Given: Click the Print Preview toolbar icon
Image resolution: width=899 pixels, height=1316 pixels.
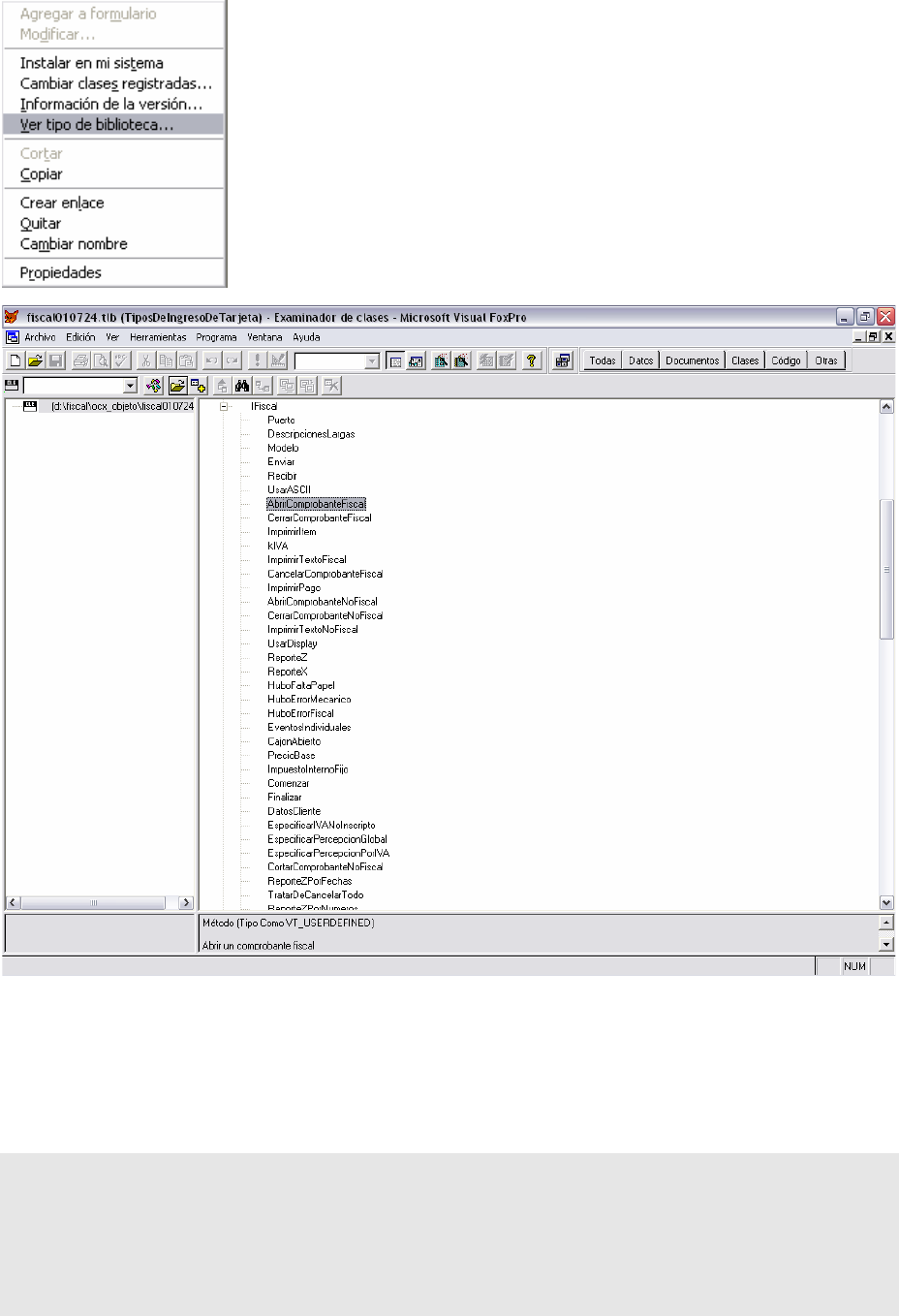Looking at the screenshot, I should 100,360.
